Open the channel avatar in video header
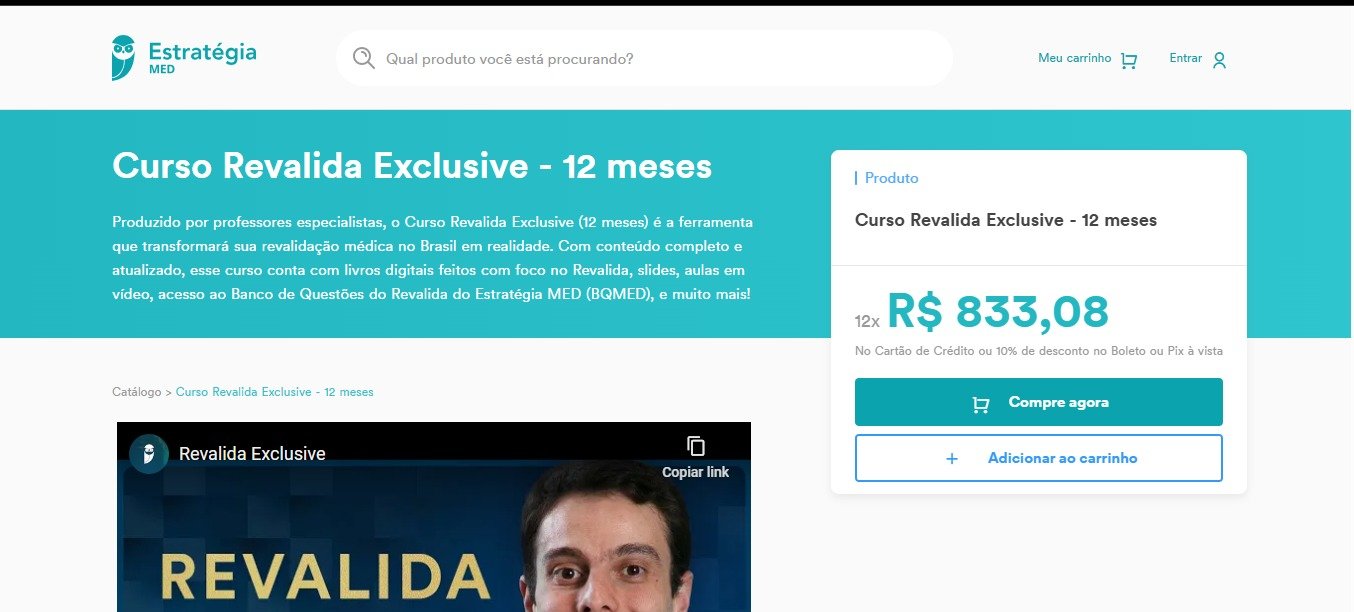The height and width of the screenshot is (612, 1354). [x=149, y=454]
